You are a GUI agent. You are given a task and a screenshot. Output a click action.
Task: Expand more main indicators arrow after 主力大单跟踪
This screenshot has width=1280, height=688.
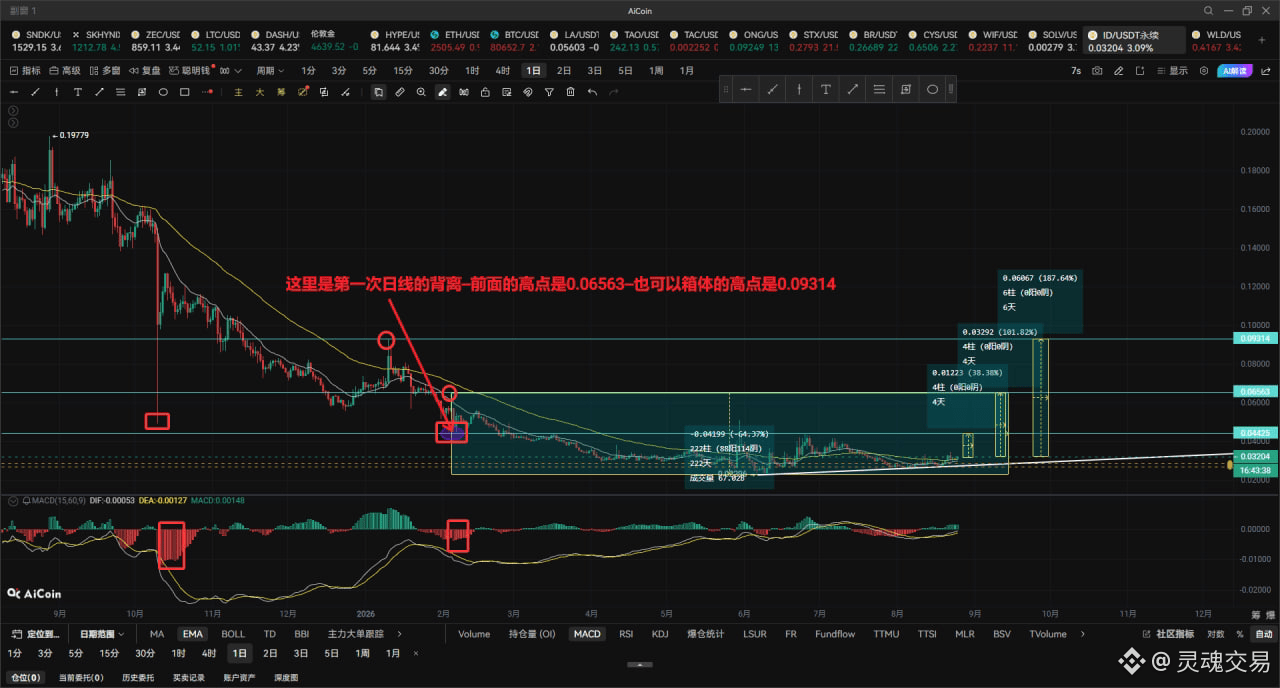[399, 634]
